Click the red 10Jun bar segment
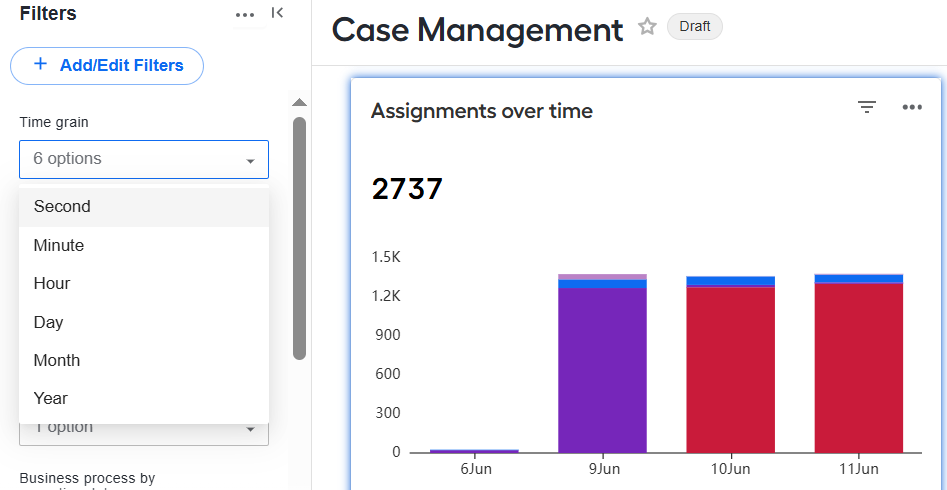This screenshot has width=947, height=490. pos(731,370)
